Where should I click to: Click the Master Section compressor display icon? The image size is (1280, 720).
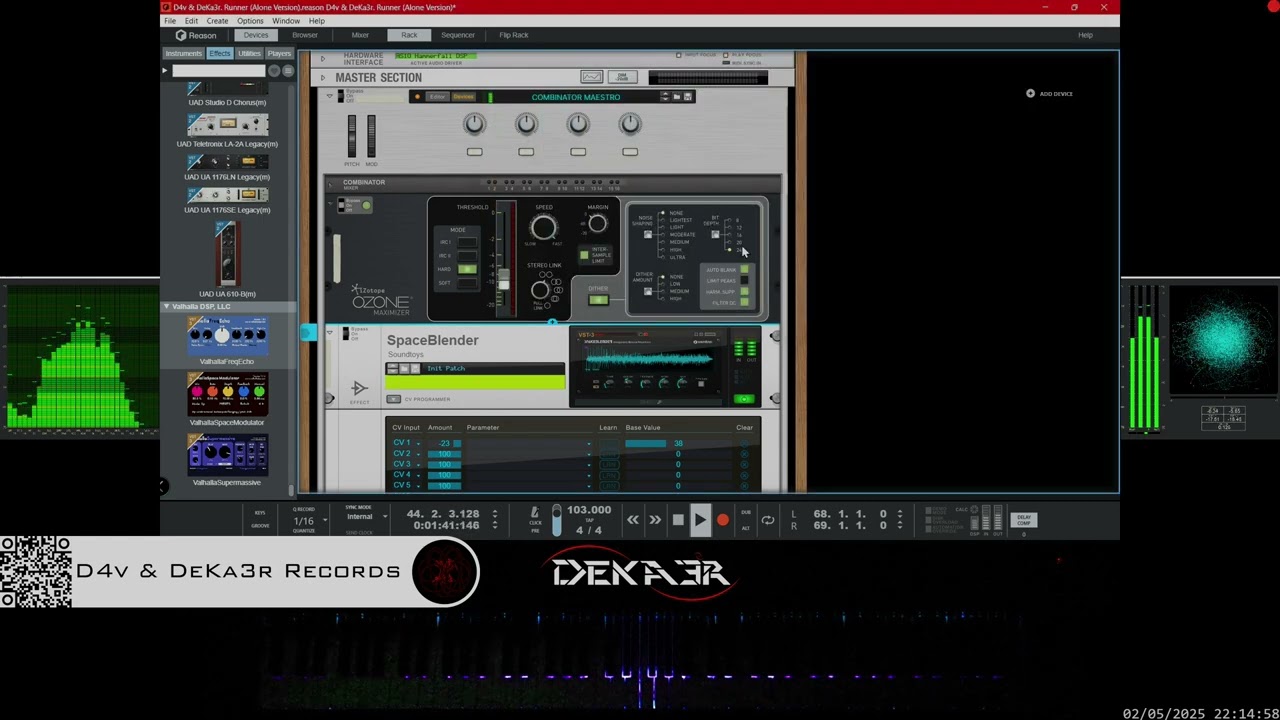pos(592,77)
